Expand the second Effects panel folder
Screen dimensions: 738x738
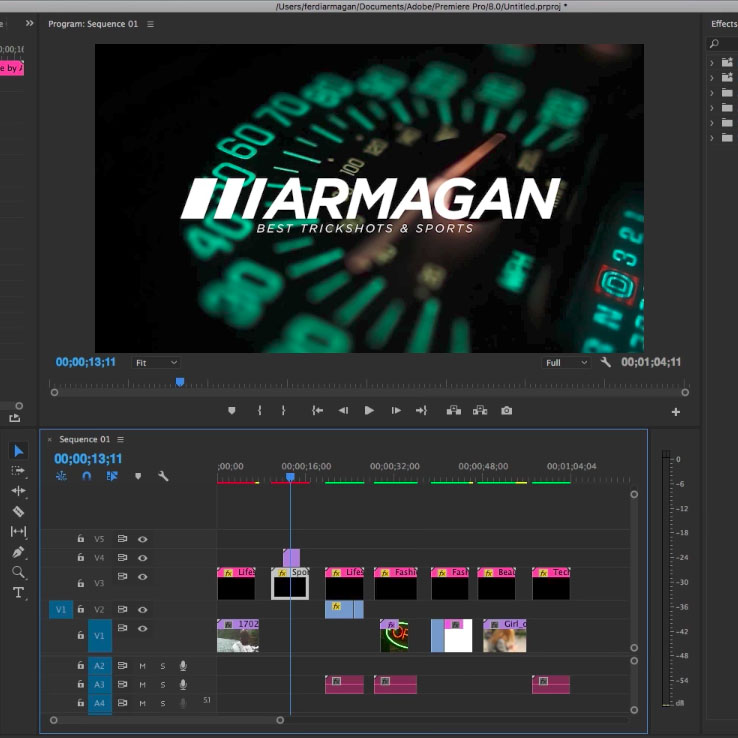coord(712,78)
